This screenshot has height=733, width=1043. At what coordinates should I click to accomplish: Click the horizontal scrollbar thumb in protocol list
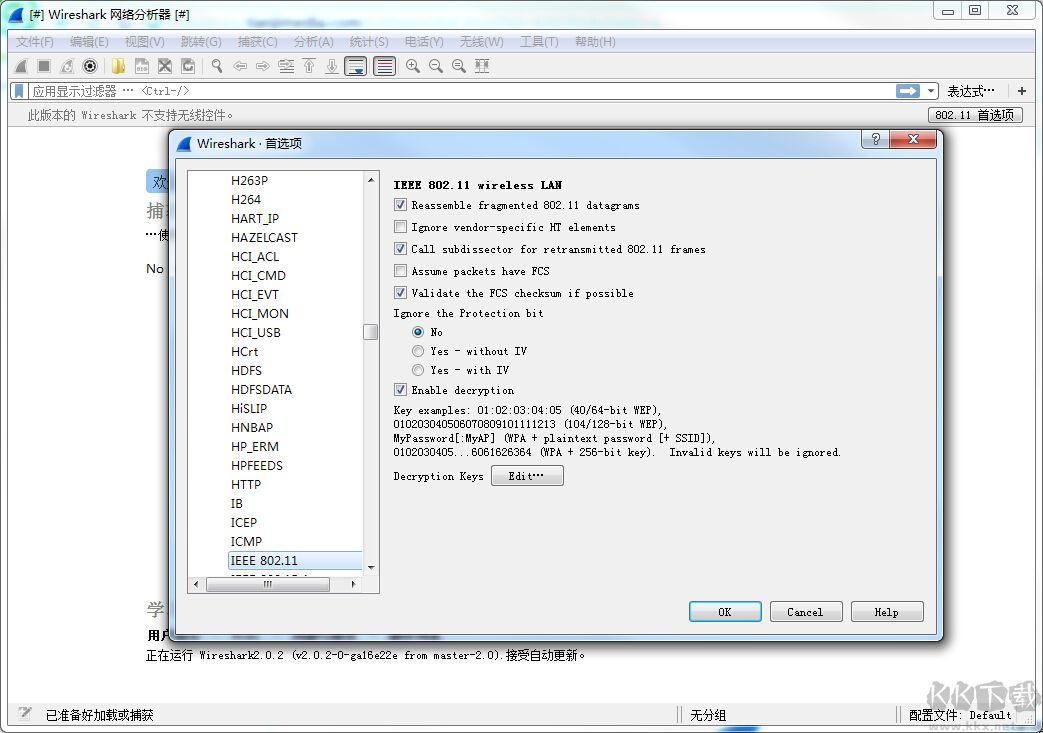pos(268,584)
